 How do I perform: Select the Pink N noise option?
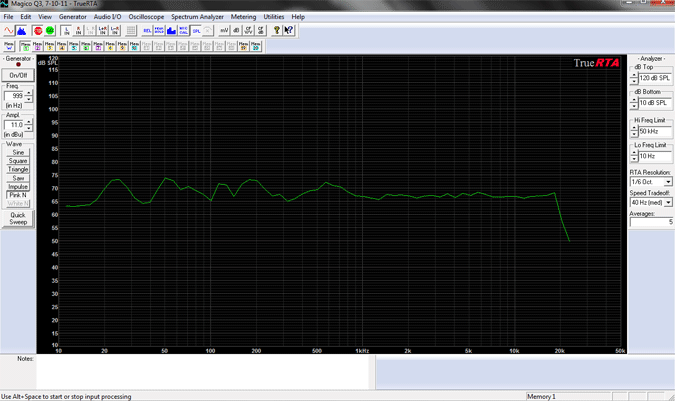(x=18, y=195)
